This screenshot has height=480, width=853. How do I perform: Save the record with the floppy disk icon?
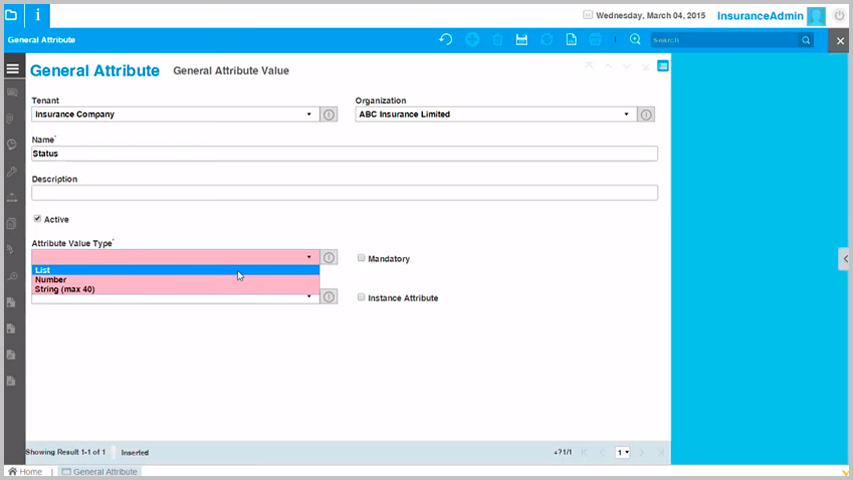522,40
